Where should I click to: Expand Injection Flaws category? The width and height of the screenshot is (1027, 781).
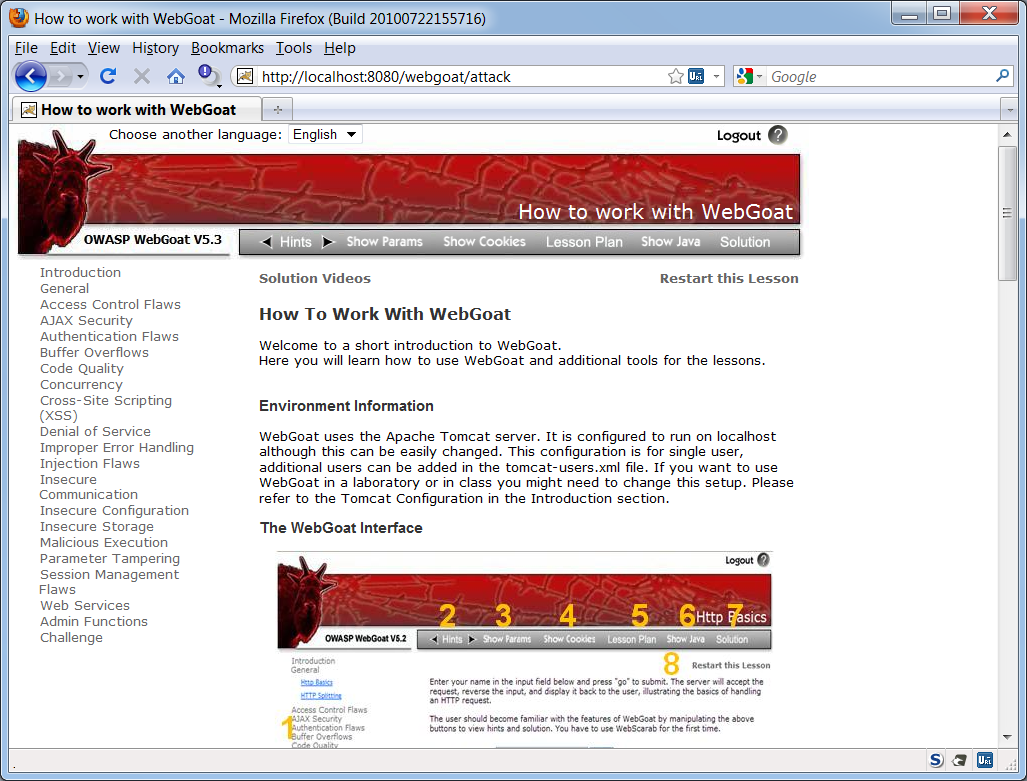pos(89,463)
